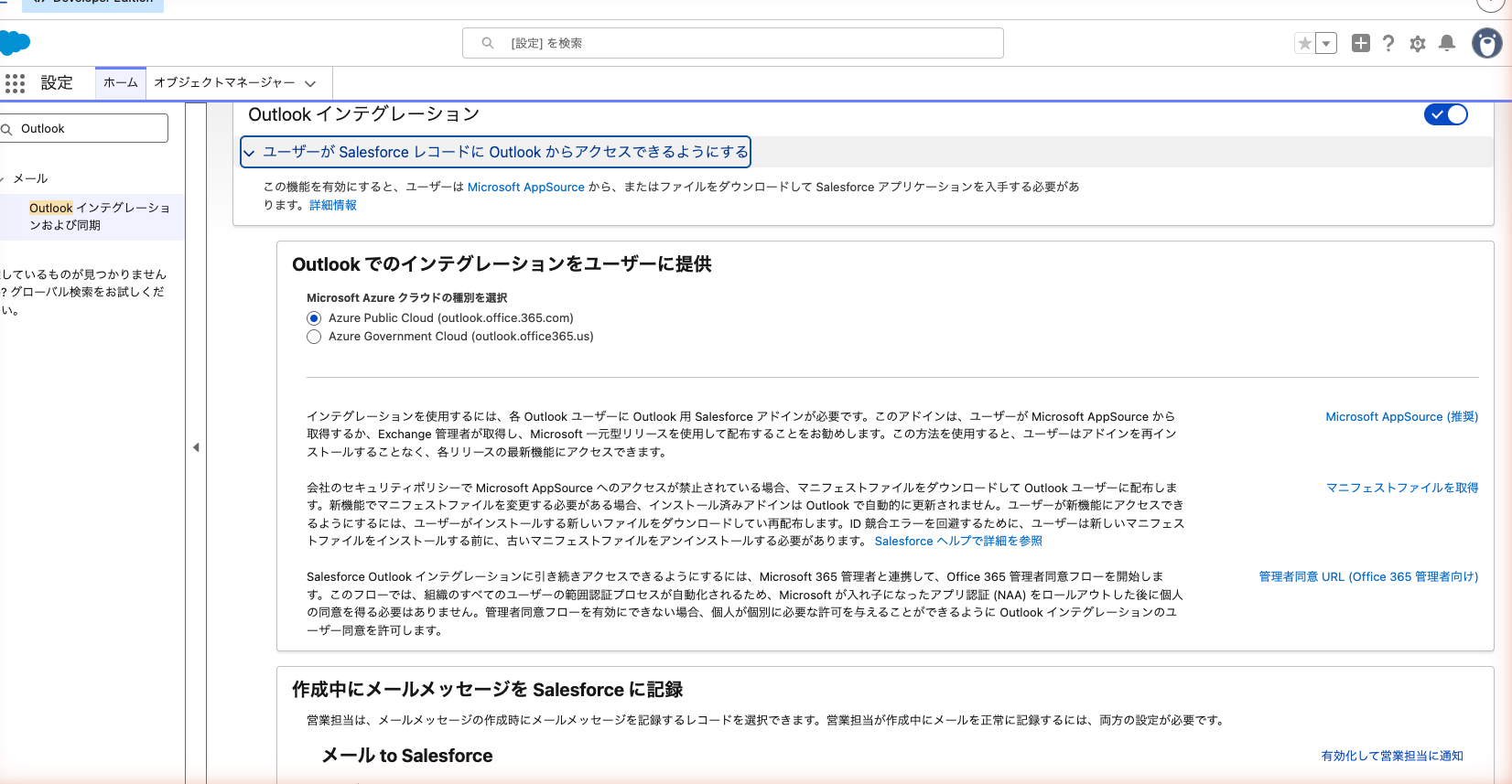Click the Outlook インテグレーション heading text
This screenshot has height=784, width=1512.
pos(364,114)
